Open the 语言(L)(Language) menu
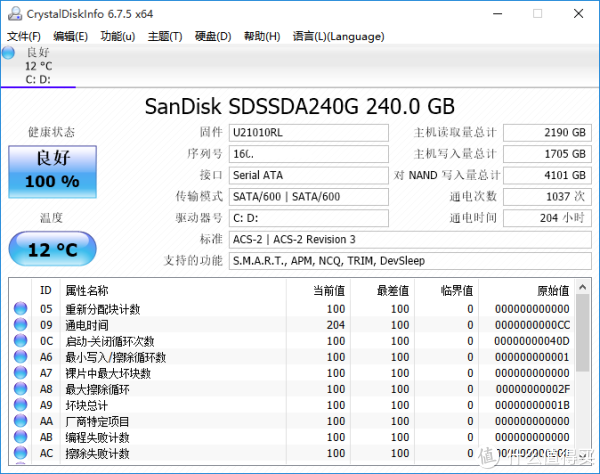The image size is (600, 474). (339, 36)
